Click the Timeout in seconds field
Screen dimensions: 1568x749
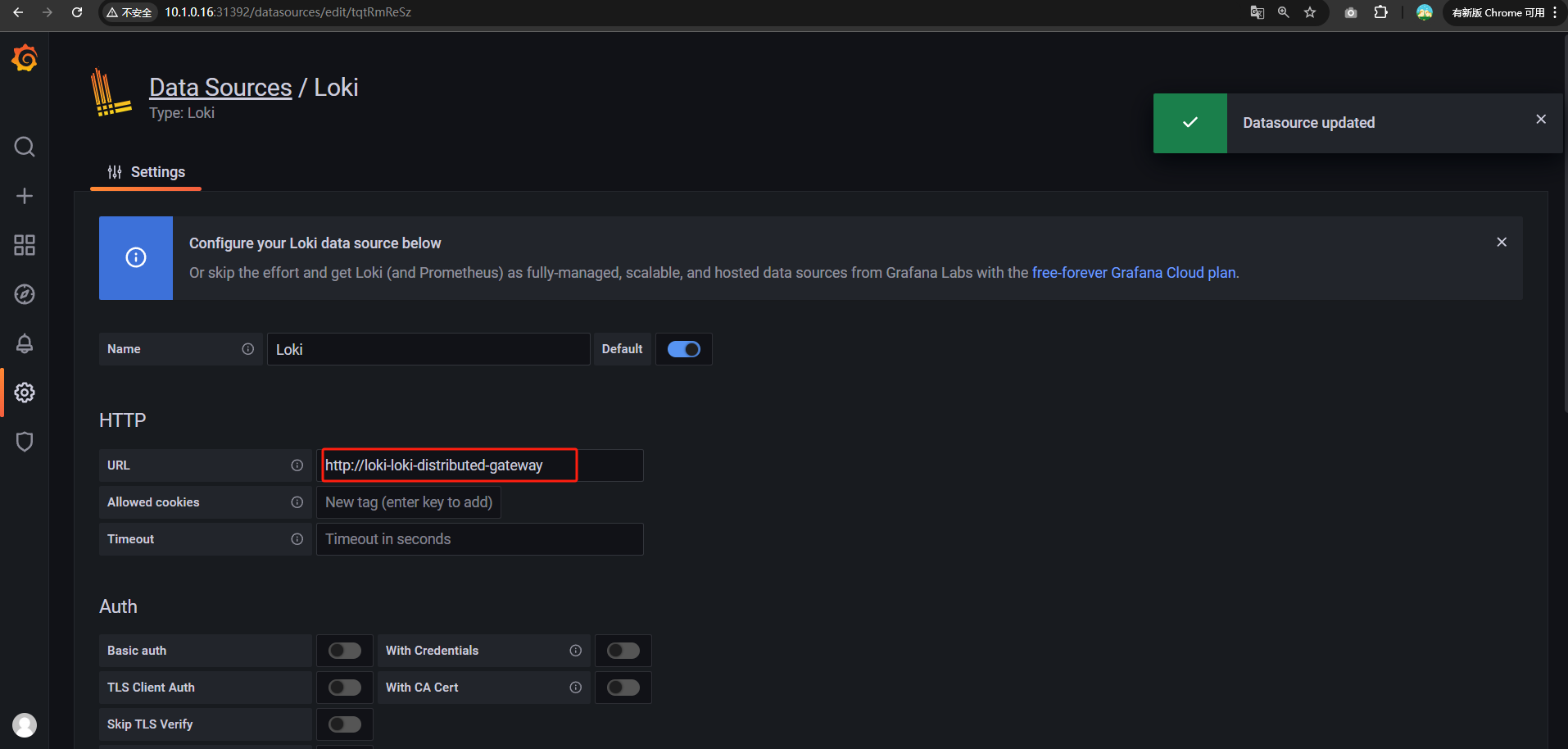click(x=480, y=539)
